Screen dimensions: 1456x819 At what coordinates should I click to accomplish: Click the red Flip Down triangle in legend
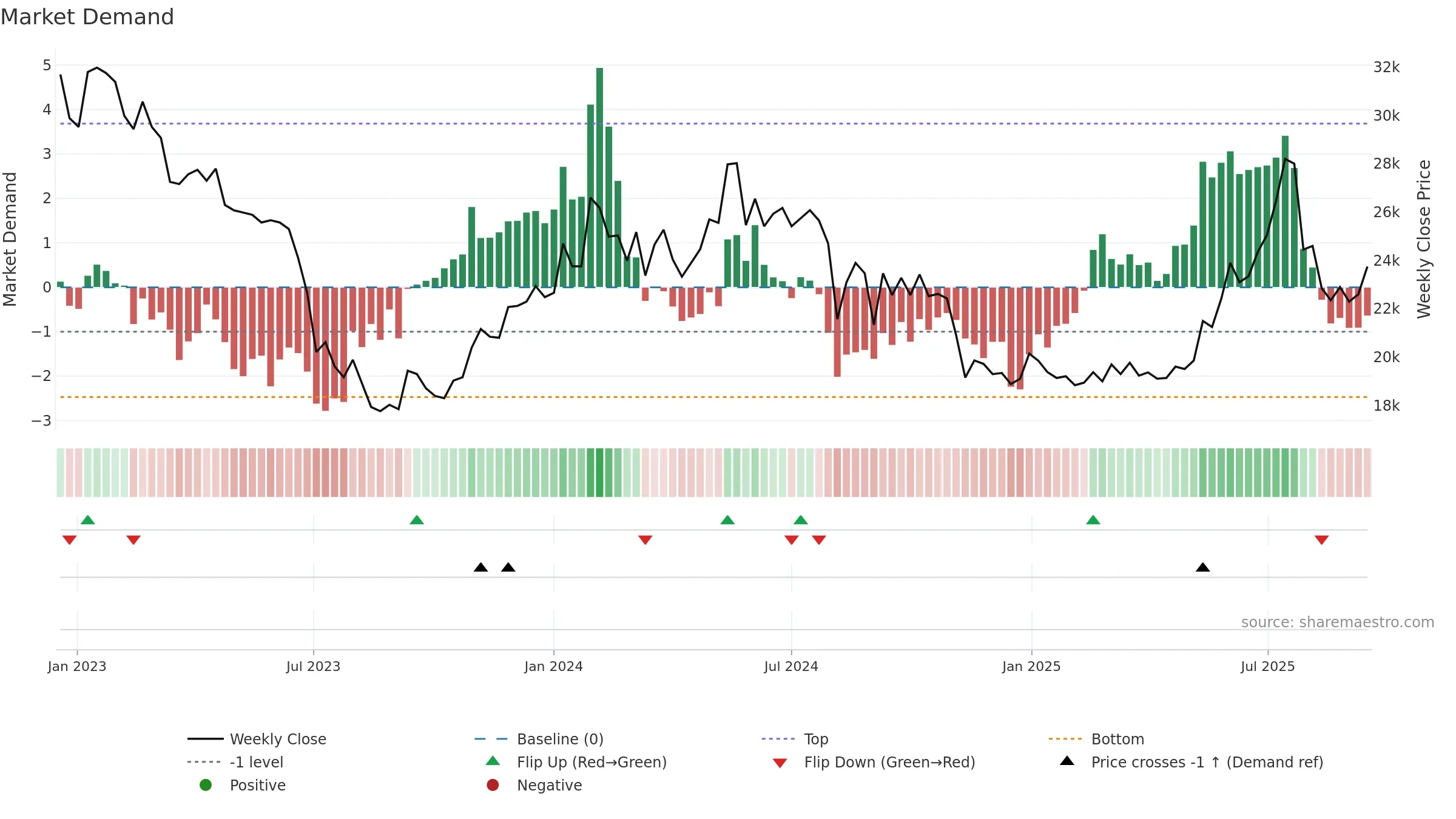click(x=780, y=763)
